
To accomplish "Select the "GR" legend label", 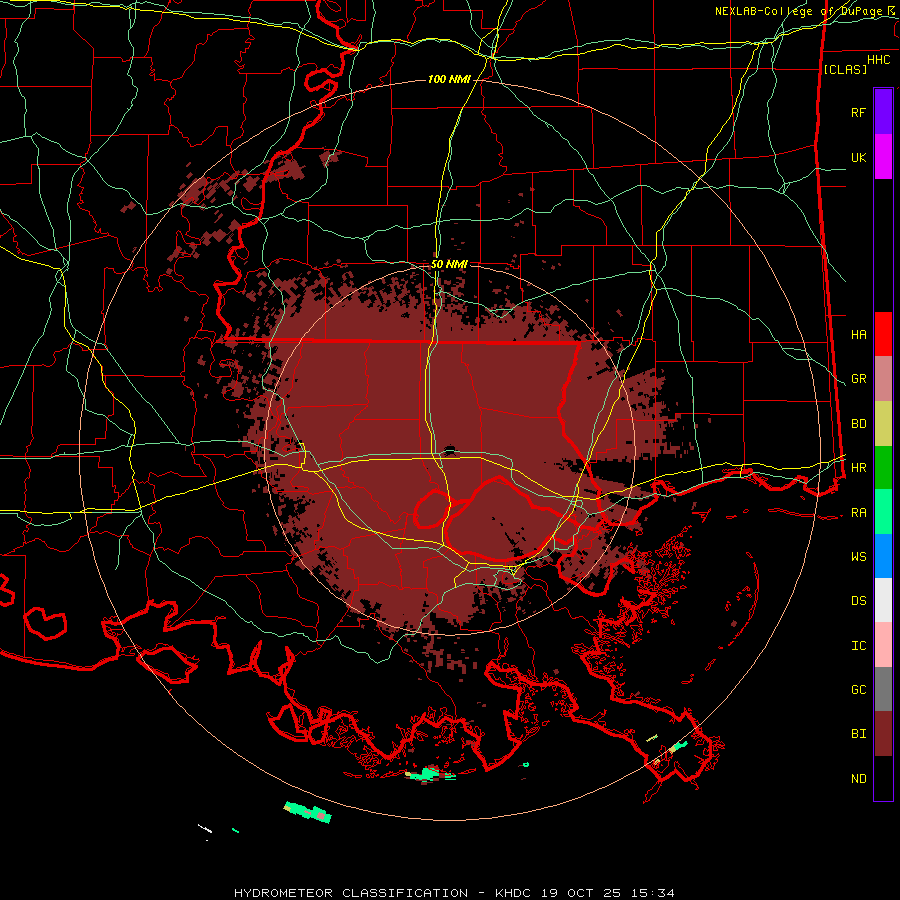I will tap(858, 379).
